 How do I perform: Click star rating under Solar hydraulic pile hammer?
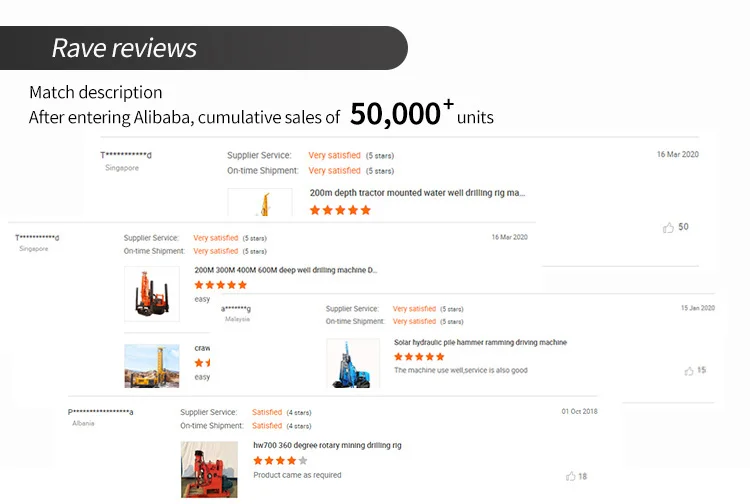click(419, 357)
